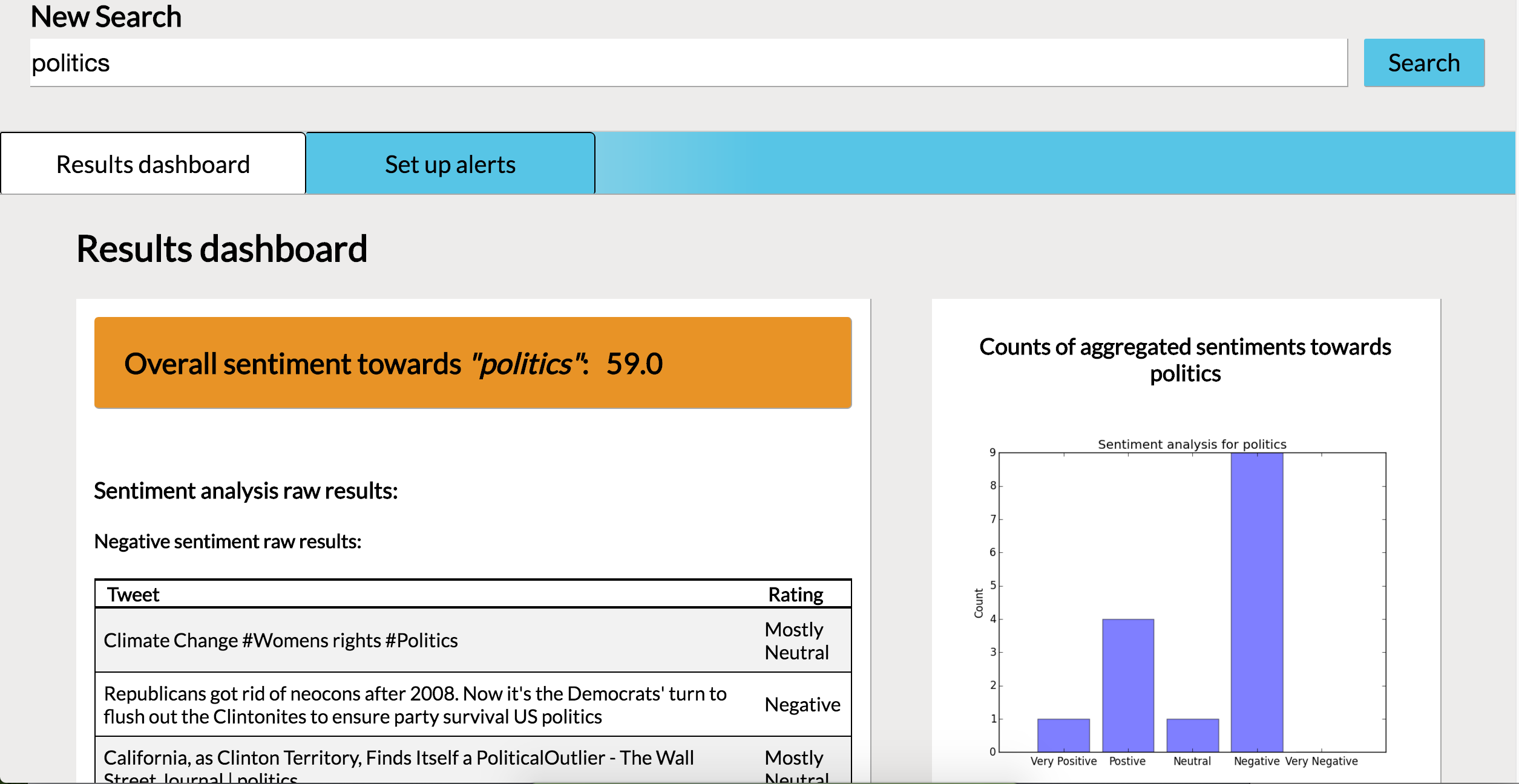The width and height of the screenshot is (1519, 784).
Task: Click the Very Positive bar in chart
Action: (1063, 735)
